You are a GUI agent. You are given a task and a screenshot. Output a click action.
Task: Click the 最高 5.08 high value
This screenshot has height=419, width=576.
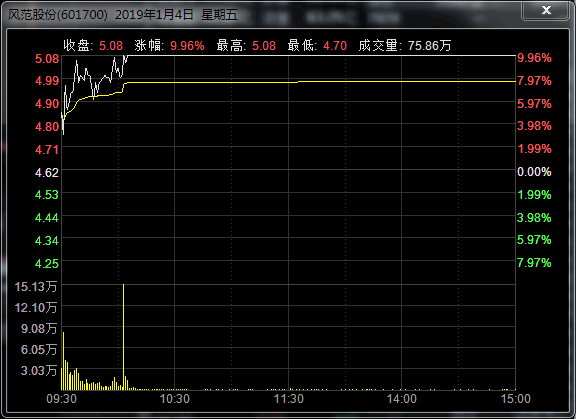point(264,46)
